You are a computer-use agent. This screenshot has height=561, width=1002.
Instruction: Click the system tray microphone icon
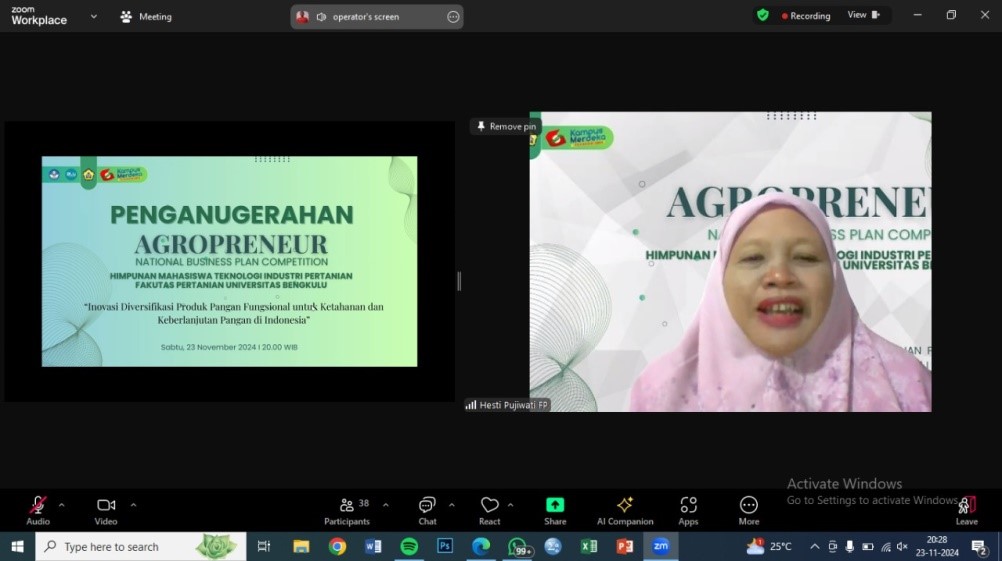pos(849,546)
